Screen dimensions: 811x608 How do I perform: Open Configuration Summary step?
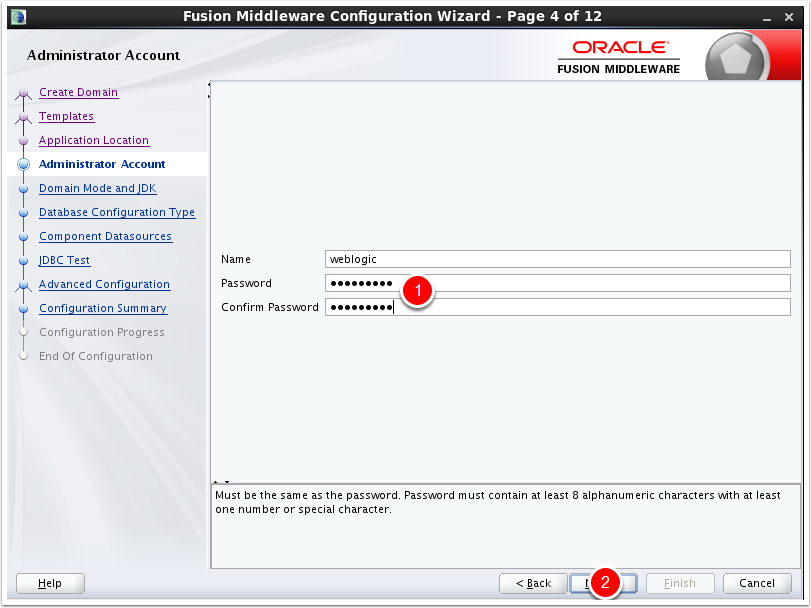point(102,308)
